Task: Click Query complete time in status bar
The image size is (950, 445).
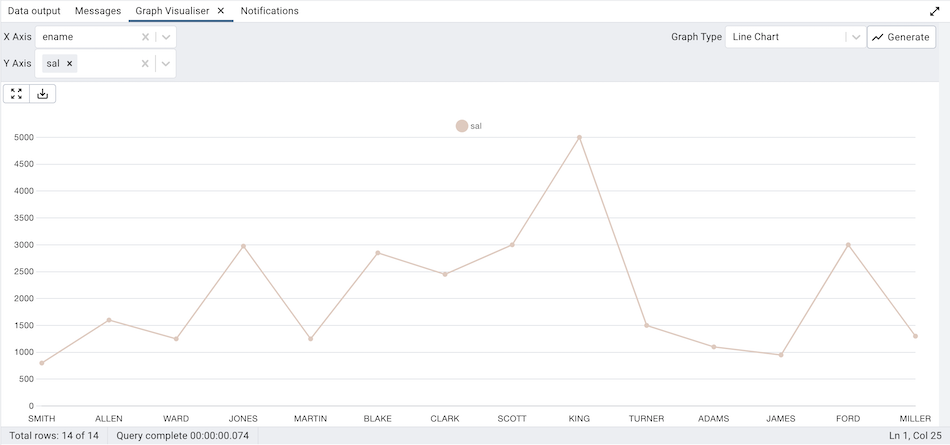Action: tap(182, 435)
